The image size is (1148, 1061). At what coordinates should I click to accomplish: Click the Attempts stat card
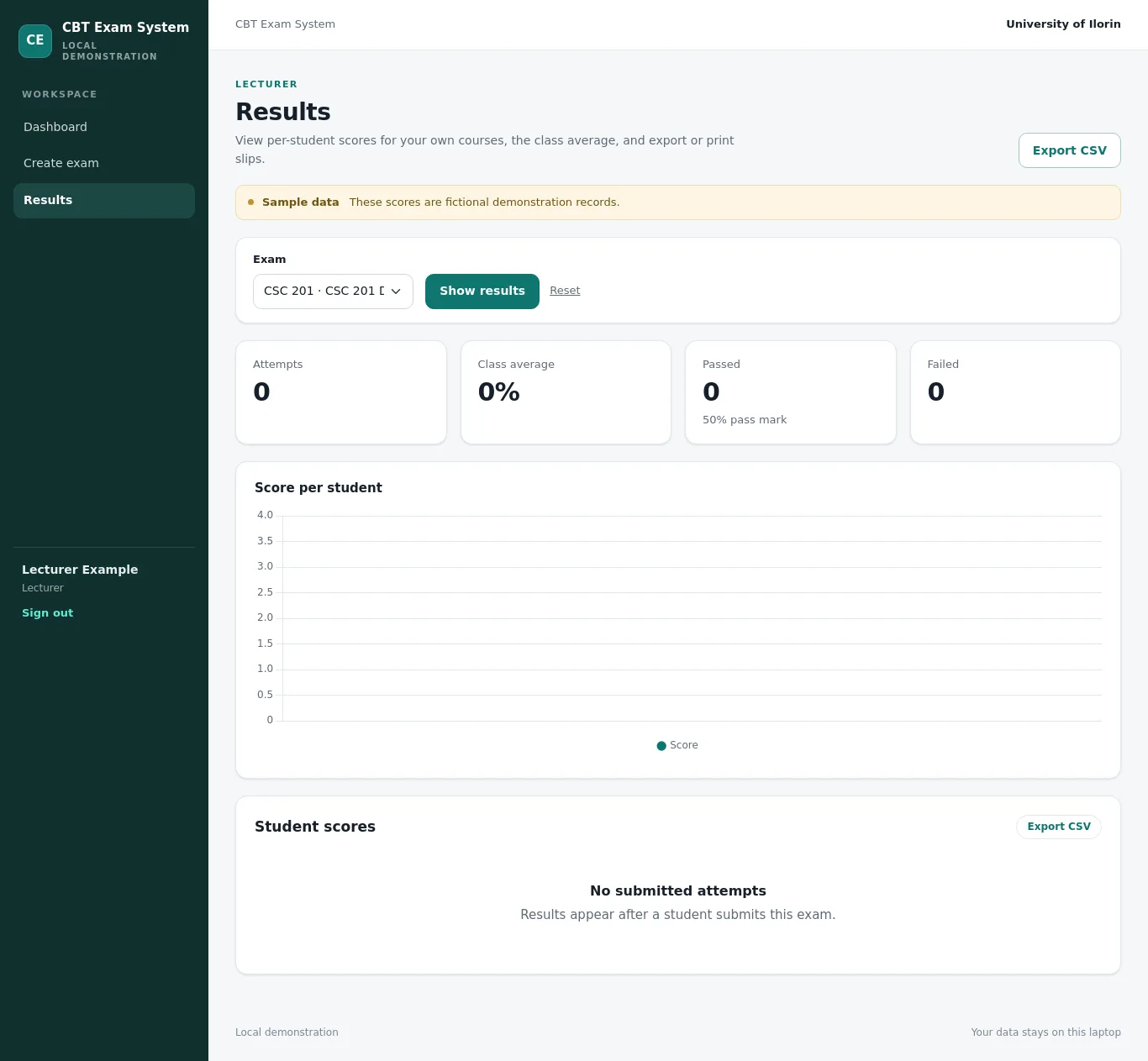click(x=341, y=392)
